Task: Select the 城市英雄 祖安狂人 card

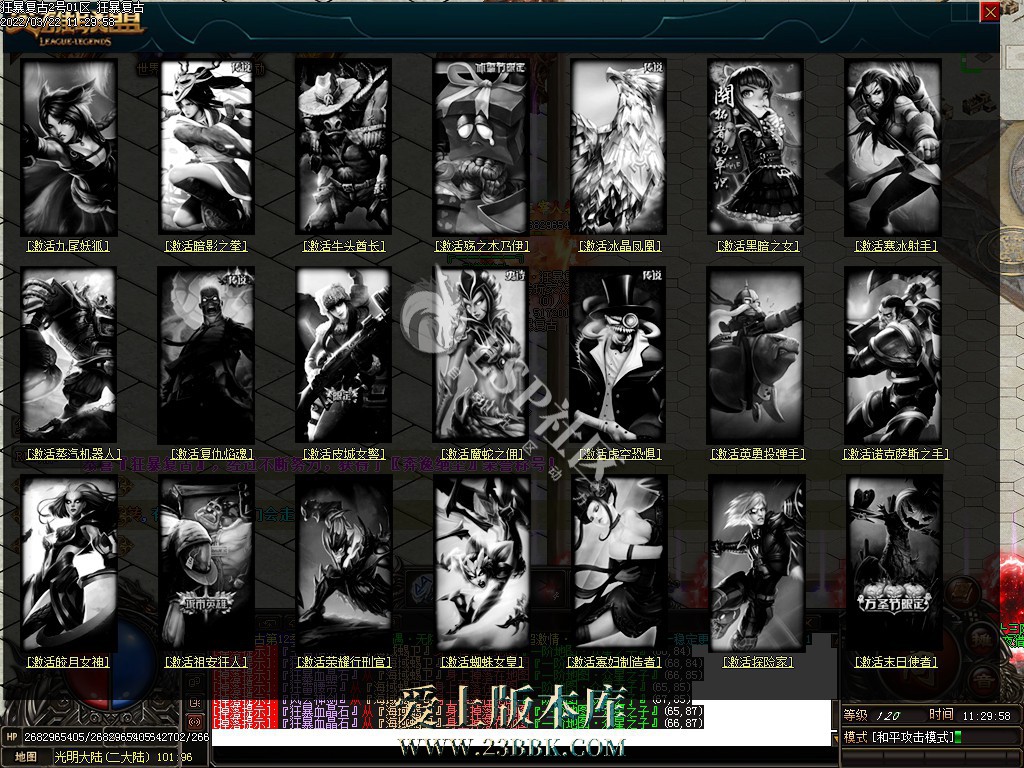Action: pos(206,563)
